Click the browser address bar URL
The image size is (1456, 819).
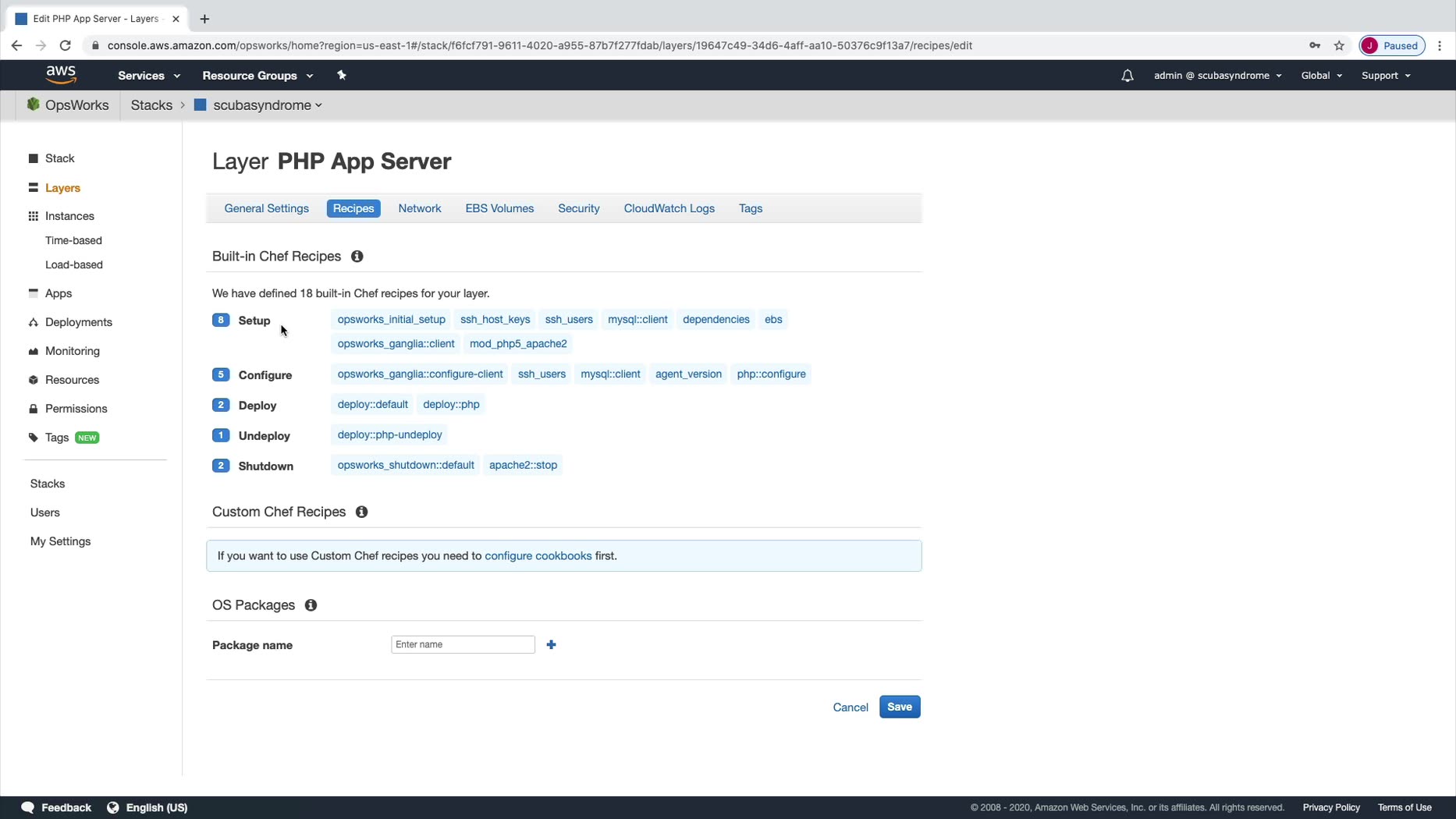click(540, 45)
